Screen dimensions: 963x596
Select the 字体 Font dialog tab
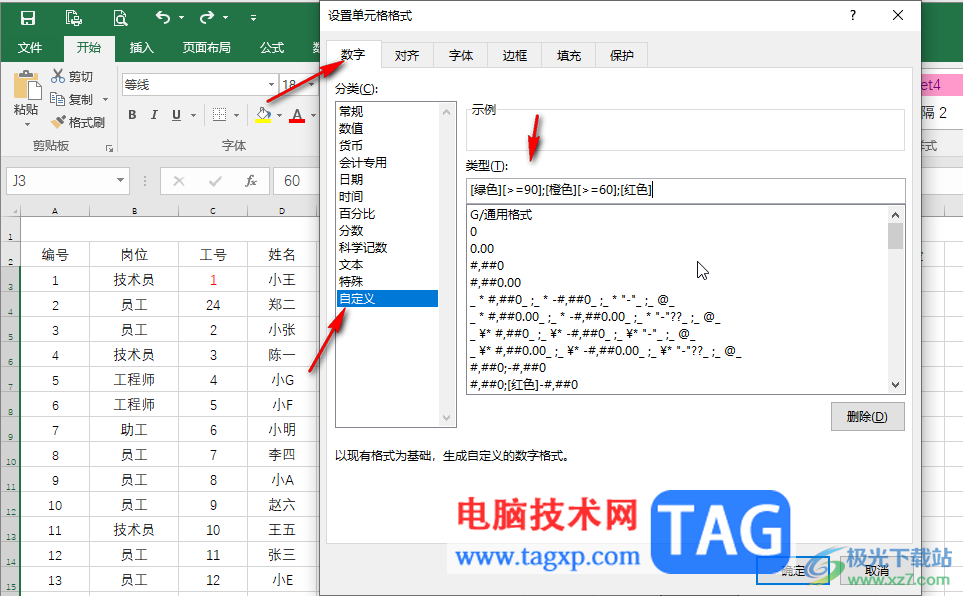(x=461, y=55)
